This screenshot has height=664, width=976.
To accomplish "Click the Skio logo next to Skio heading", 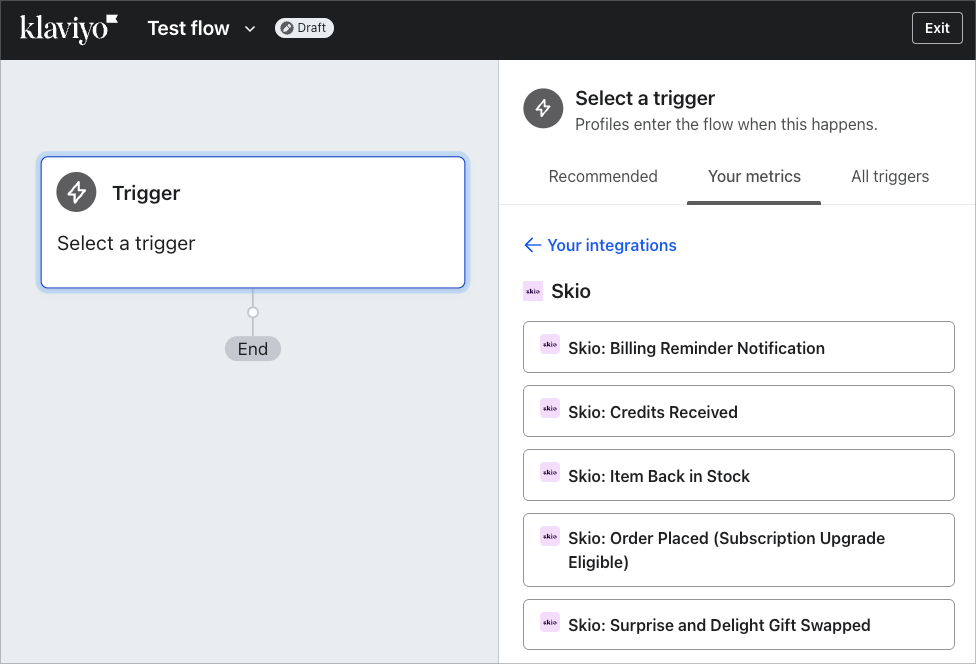I will click(x=533, y=291).
